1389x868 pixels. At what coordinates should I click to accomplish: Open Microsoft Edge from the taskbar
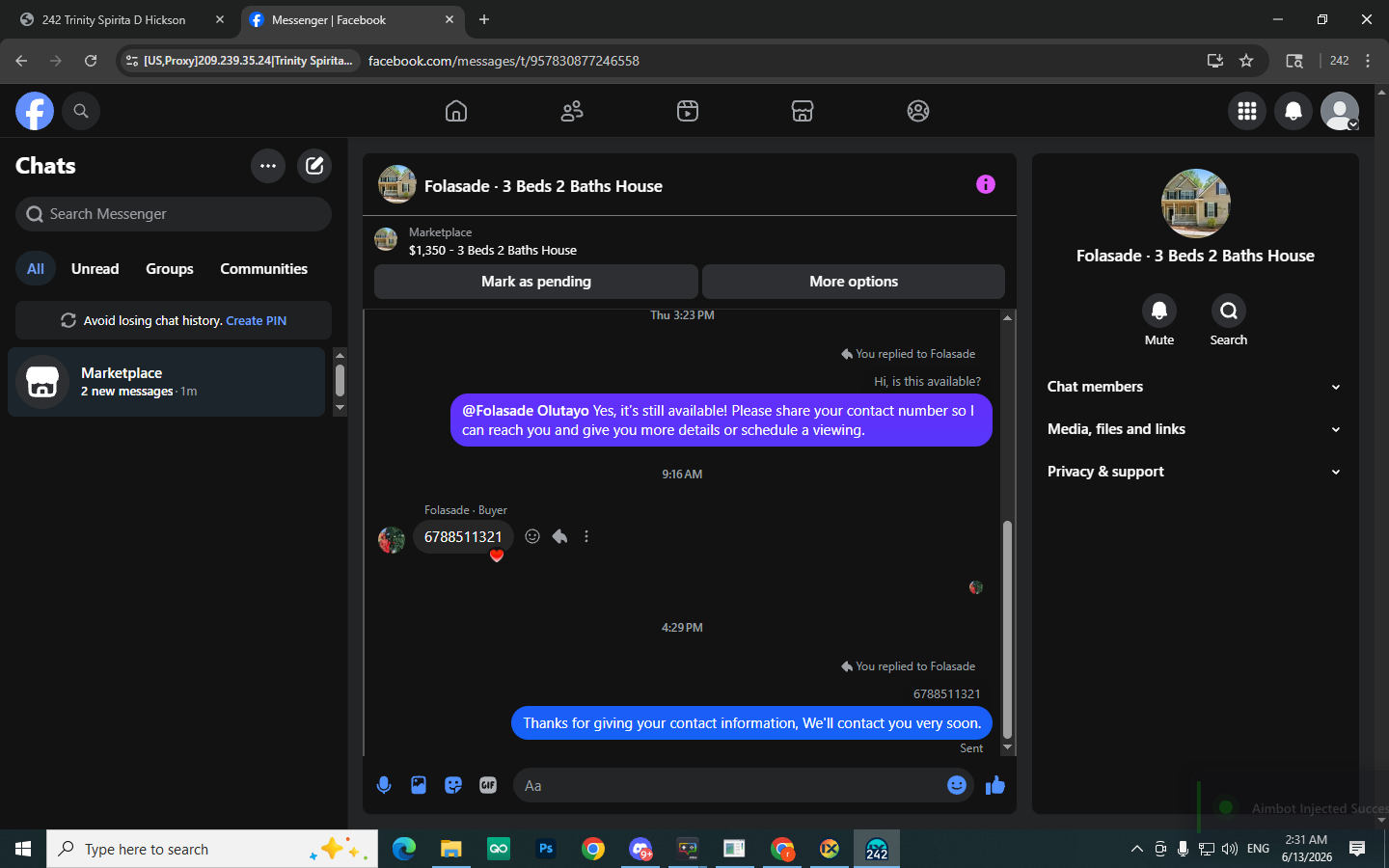403,849
